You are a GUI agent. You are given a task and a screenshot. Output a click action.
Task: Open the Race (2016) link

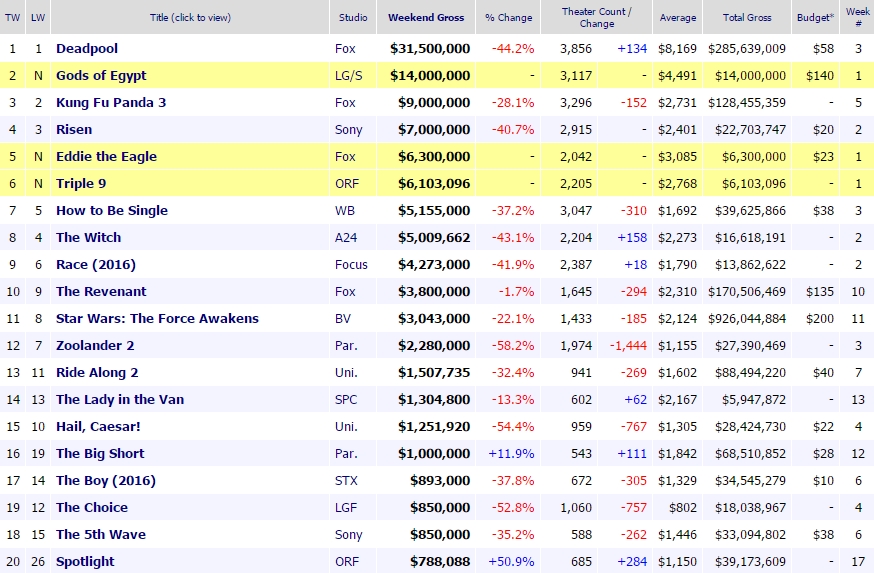(96, 265)
